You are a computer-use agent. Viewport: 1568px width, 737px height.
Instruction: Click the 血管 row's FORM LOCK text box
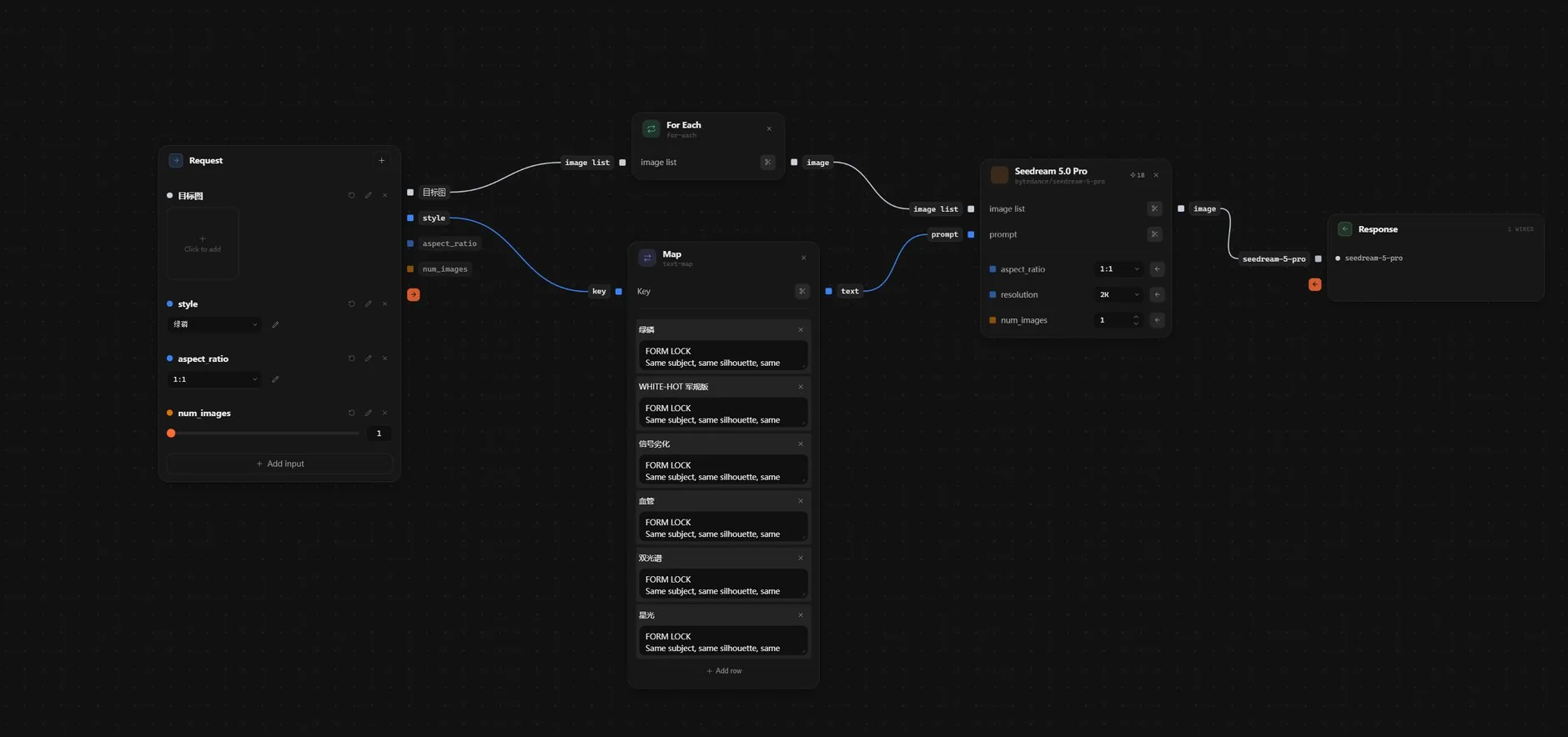[x=723, y=528]
